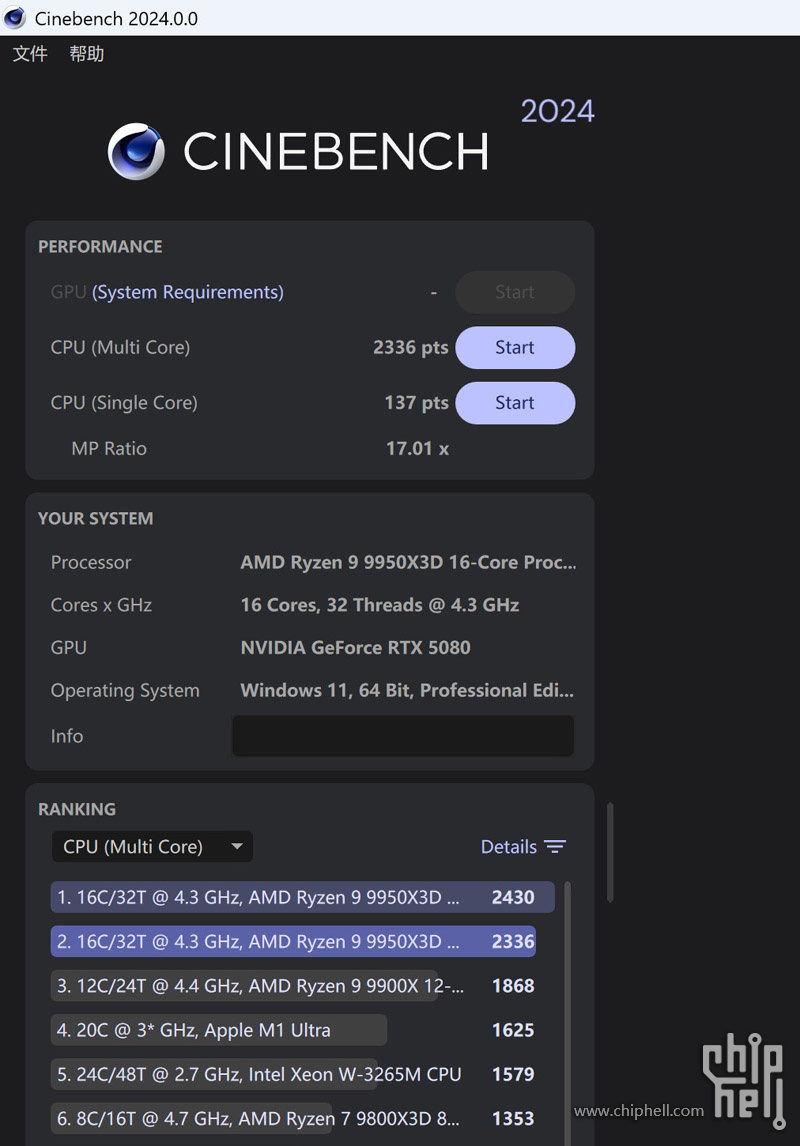Click the PERFORMANCE section heading
The height and width of the screenshot is (1146, 800).
click(x=100, y=246)
